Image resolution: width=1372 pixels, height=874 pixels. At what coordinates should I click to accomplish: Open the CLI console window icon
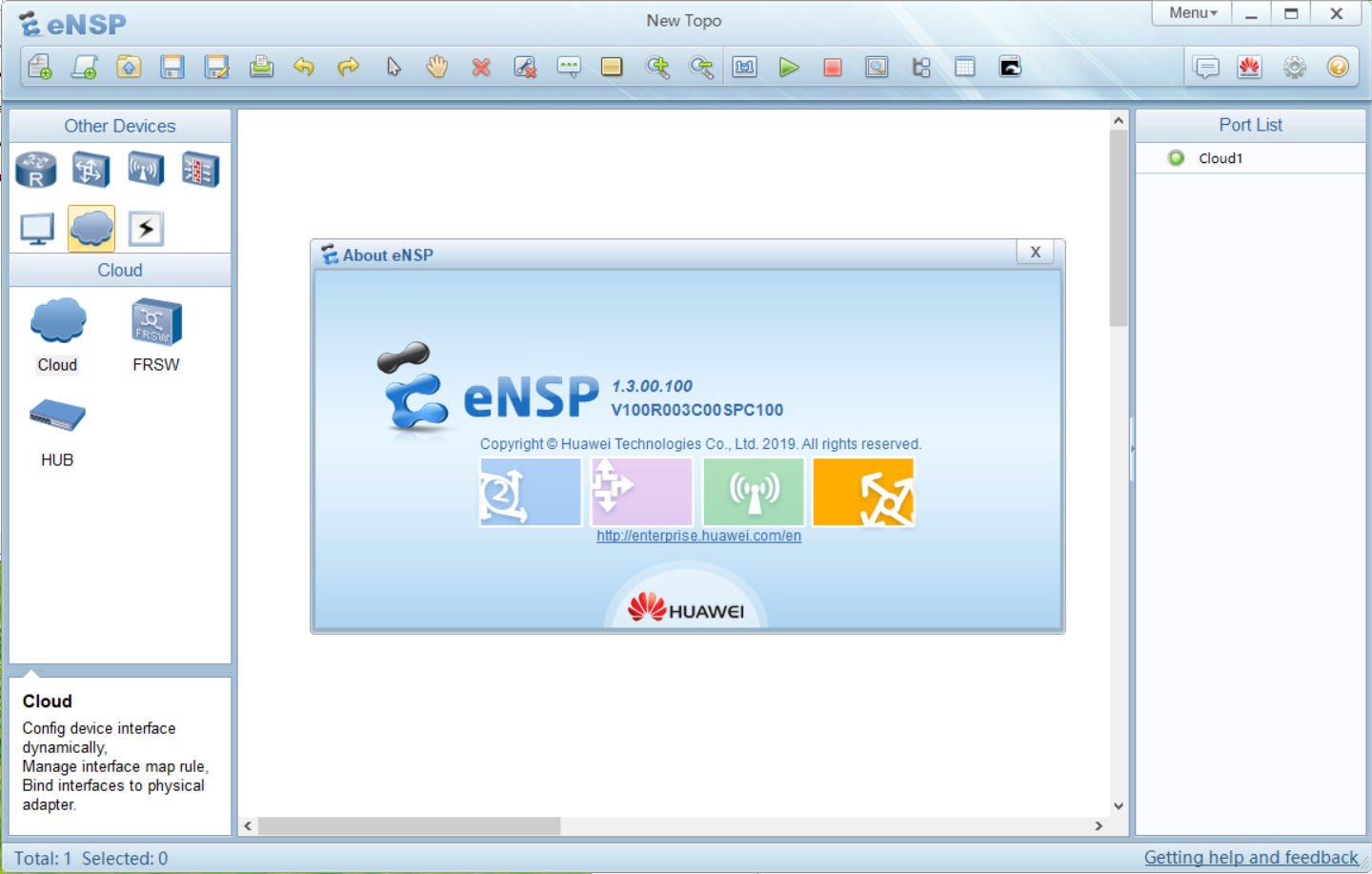[x=1010, y=67]
